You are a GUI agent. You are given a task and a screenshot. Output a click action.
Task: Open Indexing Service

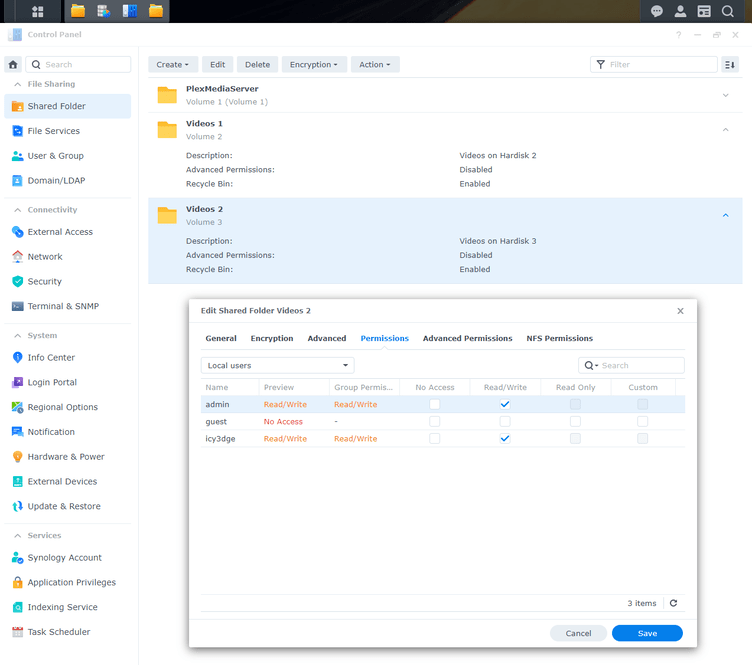coord(68,607)
